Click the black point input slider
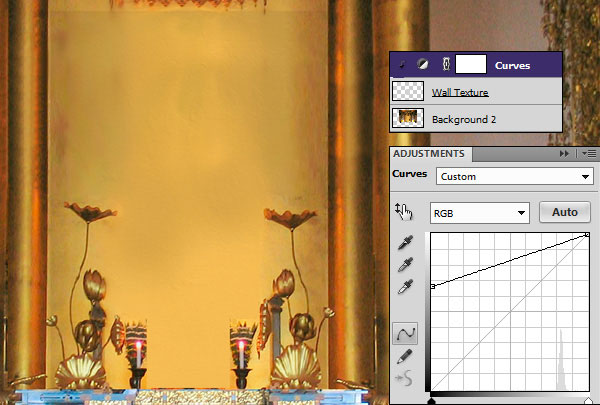 click(431, 401)
